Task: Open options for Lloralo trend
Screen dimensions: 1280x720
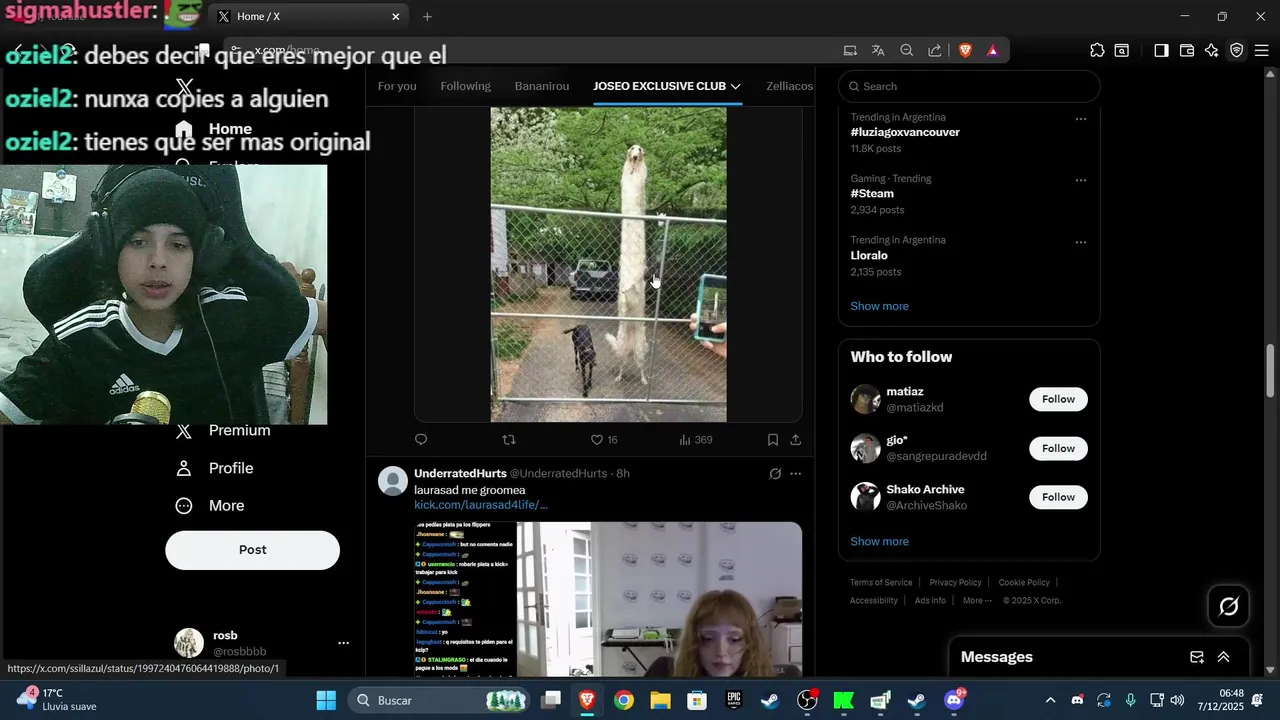Action: click(x=1080, y=242)
